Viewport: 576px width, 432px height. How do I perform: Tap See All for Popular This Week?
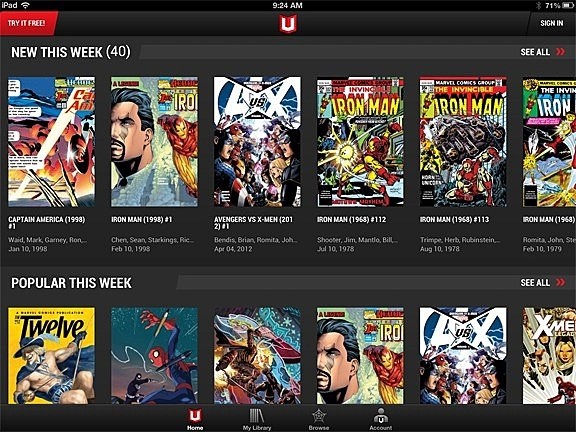[535, 282]
